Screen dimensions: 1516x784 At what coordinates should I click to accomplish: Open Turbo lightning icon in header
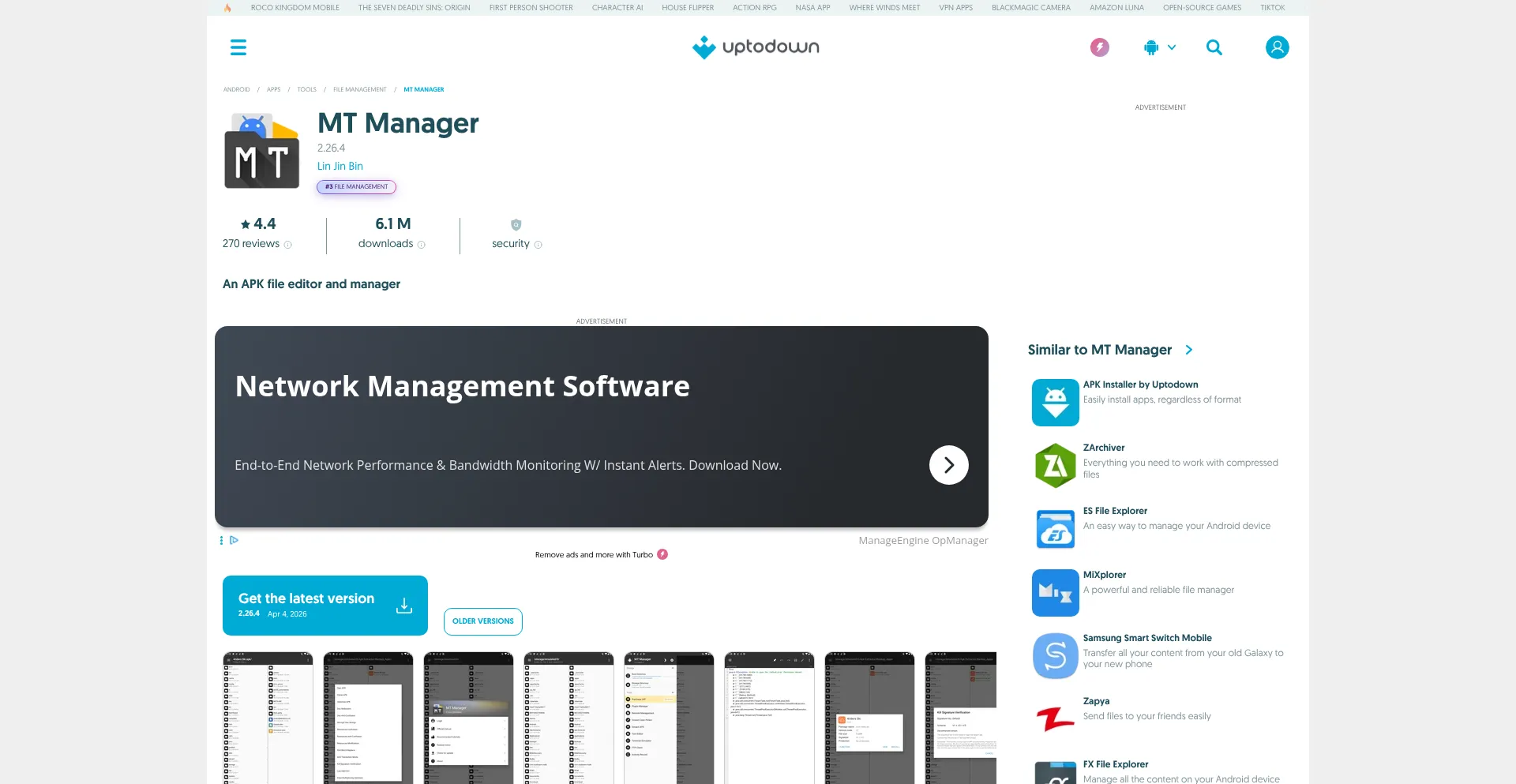click(1099, 47)
